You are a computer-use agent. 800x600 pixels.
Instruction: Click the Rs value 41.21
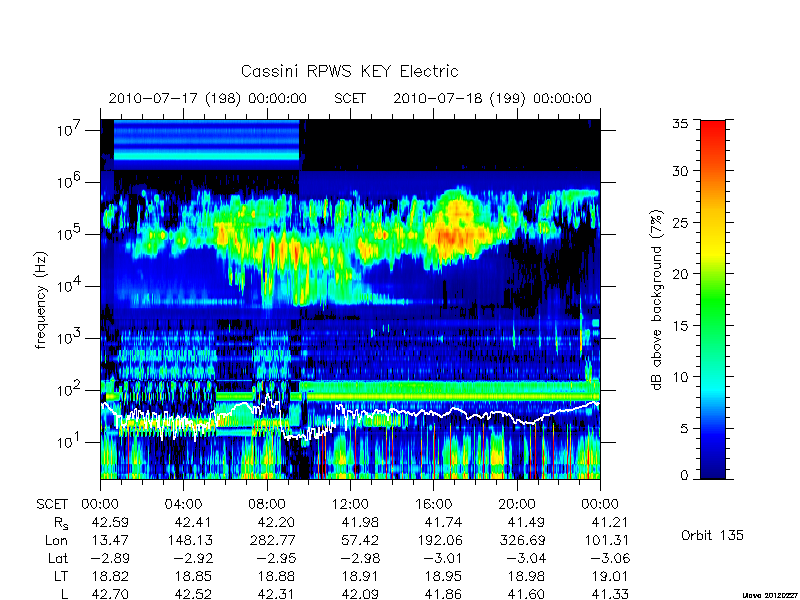pos(609,522)
